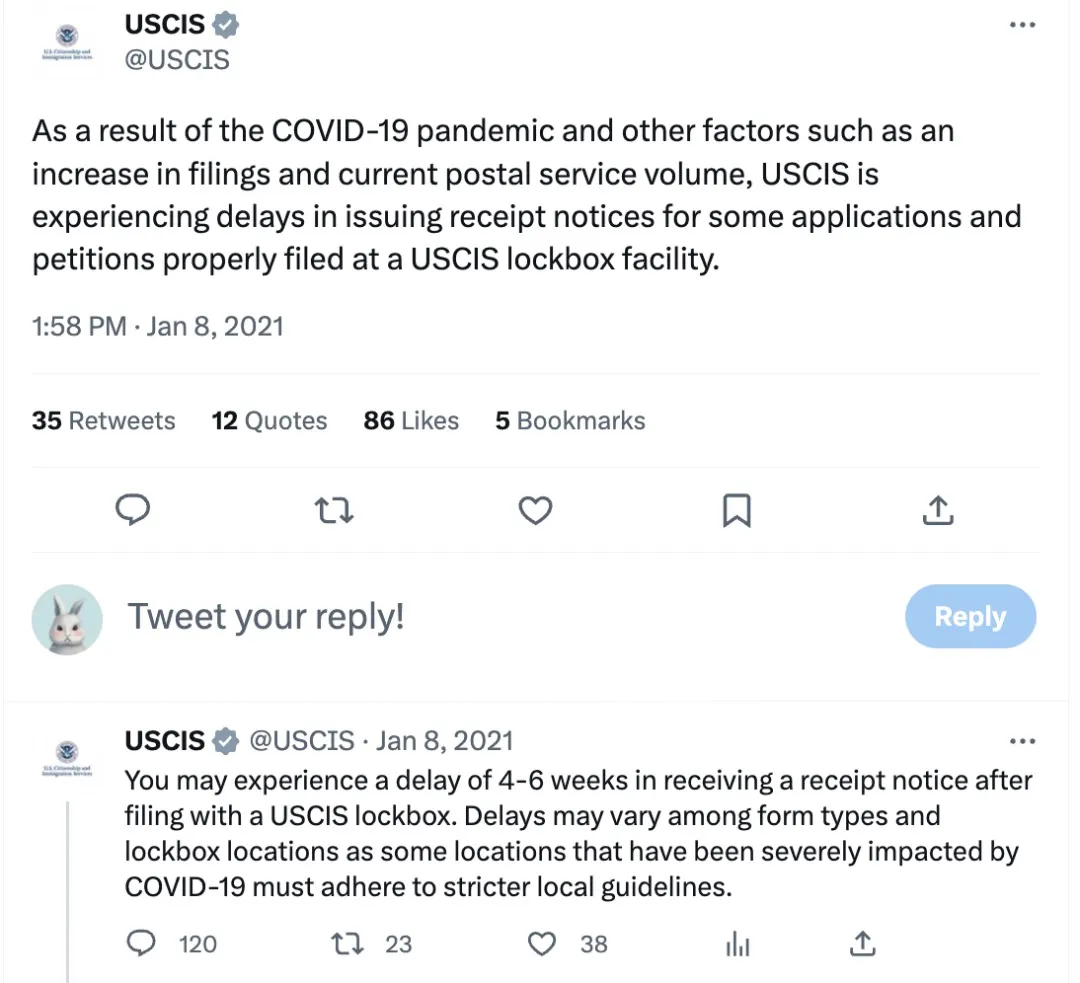View the 86 Likes list
Image resolution: width=1080 pixels, height=983 pixels.
point(411,421)
